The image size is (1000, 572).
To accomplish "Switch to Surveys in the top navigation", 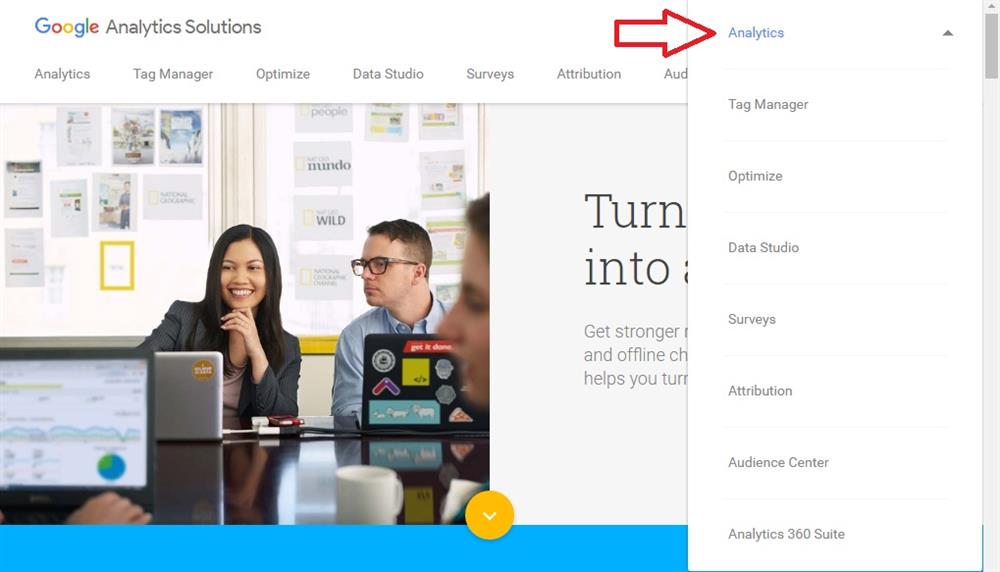I will pyautogui.click(x=490, y=74).
